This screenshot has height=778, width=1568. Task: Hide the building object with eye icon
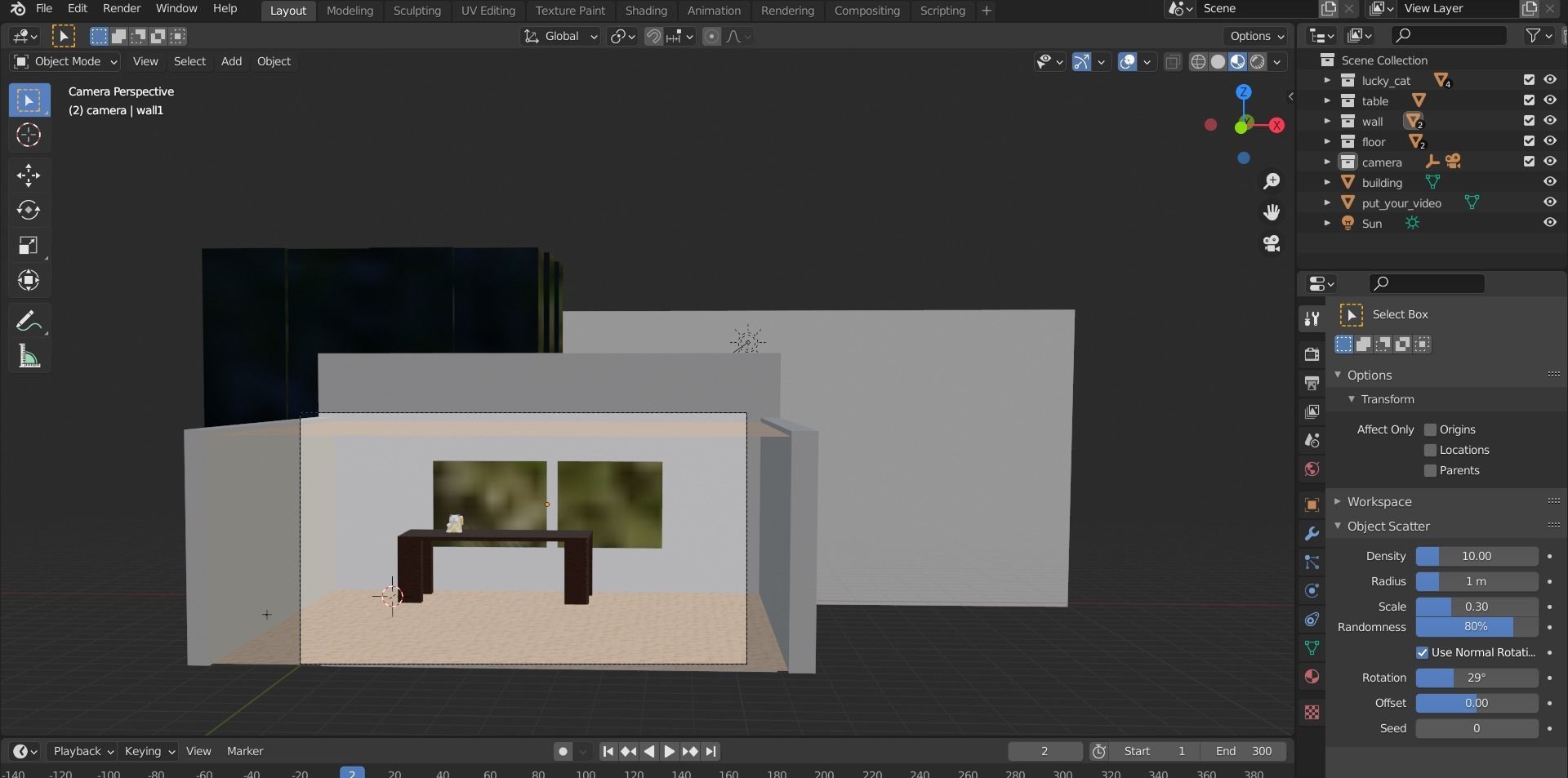pyautogui.click(x=1550, y=182)
